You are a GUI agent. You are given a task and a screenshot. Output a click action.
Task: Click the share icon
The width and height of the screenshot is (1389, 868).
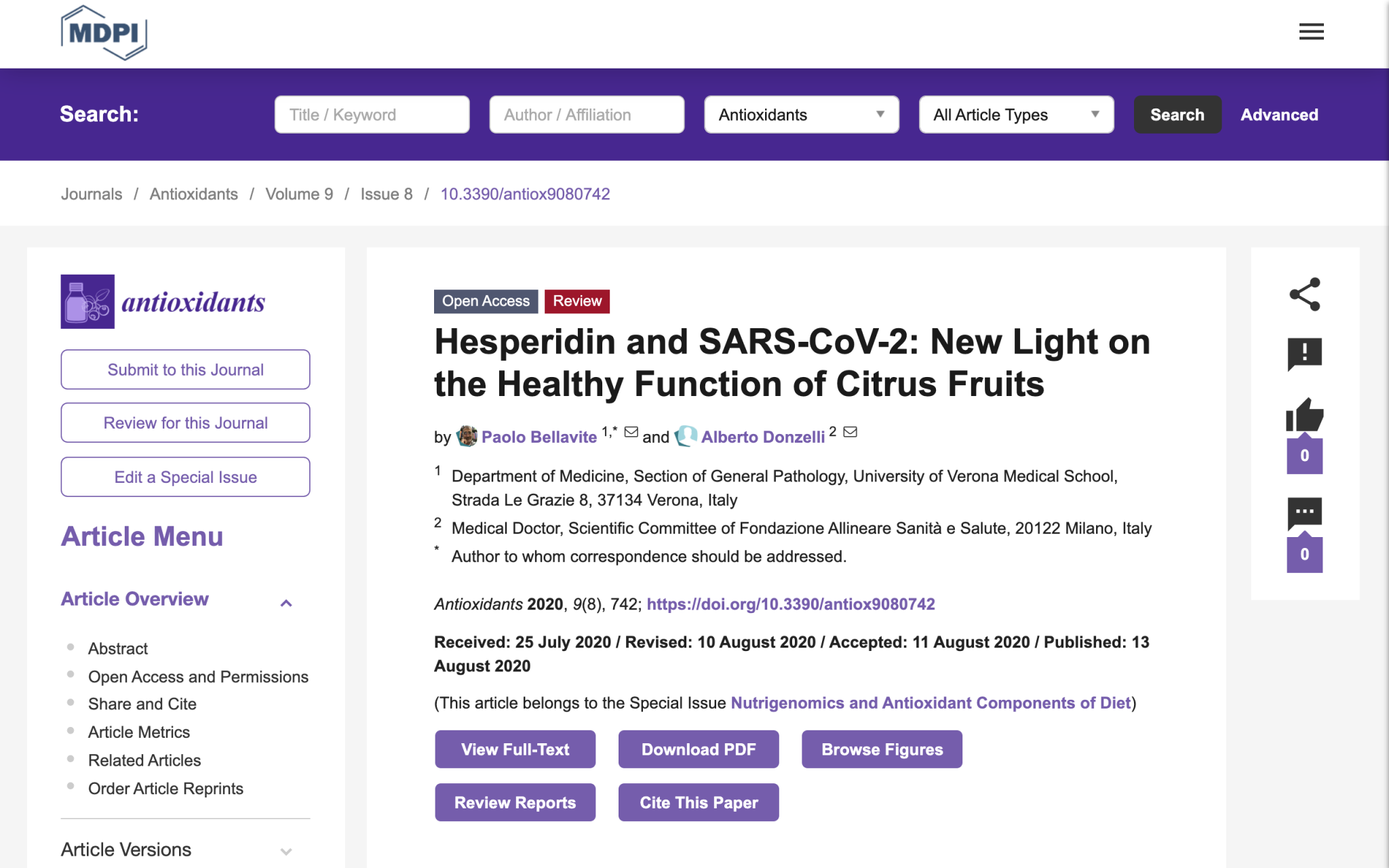click(x=1304, y=294)
